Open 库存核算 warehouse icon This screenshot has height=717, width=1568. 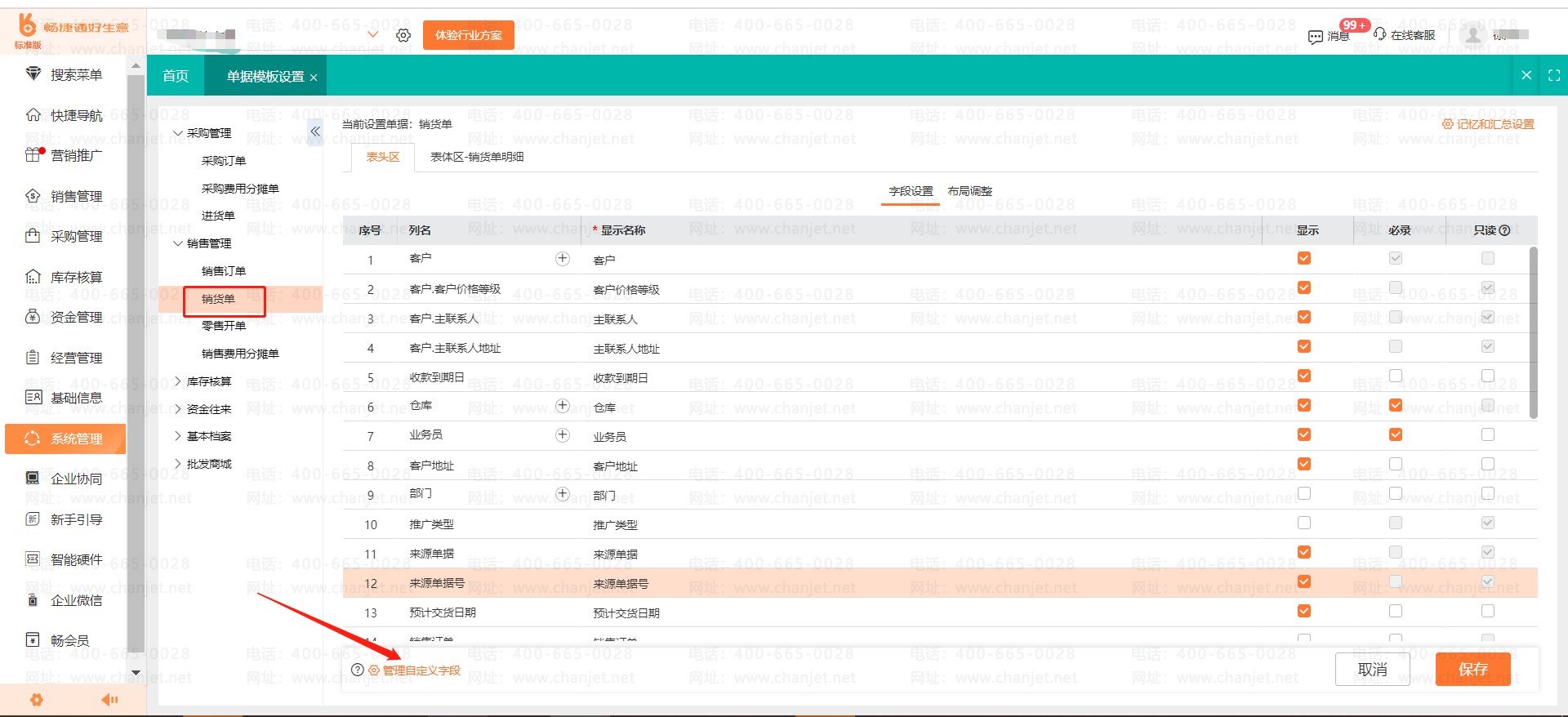[x=33, y=277]
